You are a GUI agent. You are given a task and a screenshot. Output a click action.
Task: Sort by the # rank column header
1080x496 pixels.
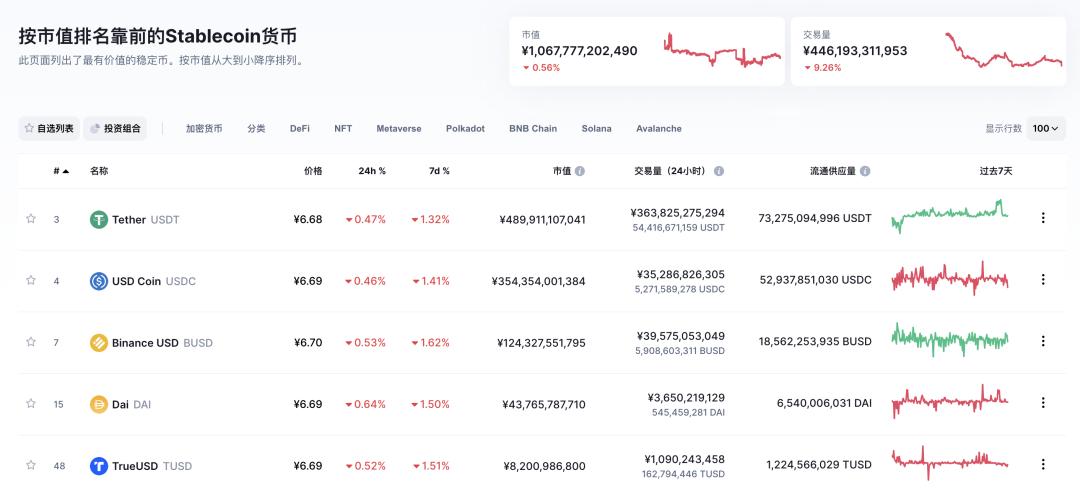click(61, 171)
